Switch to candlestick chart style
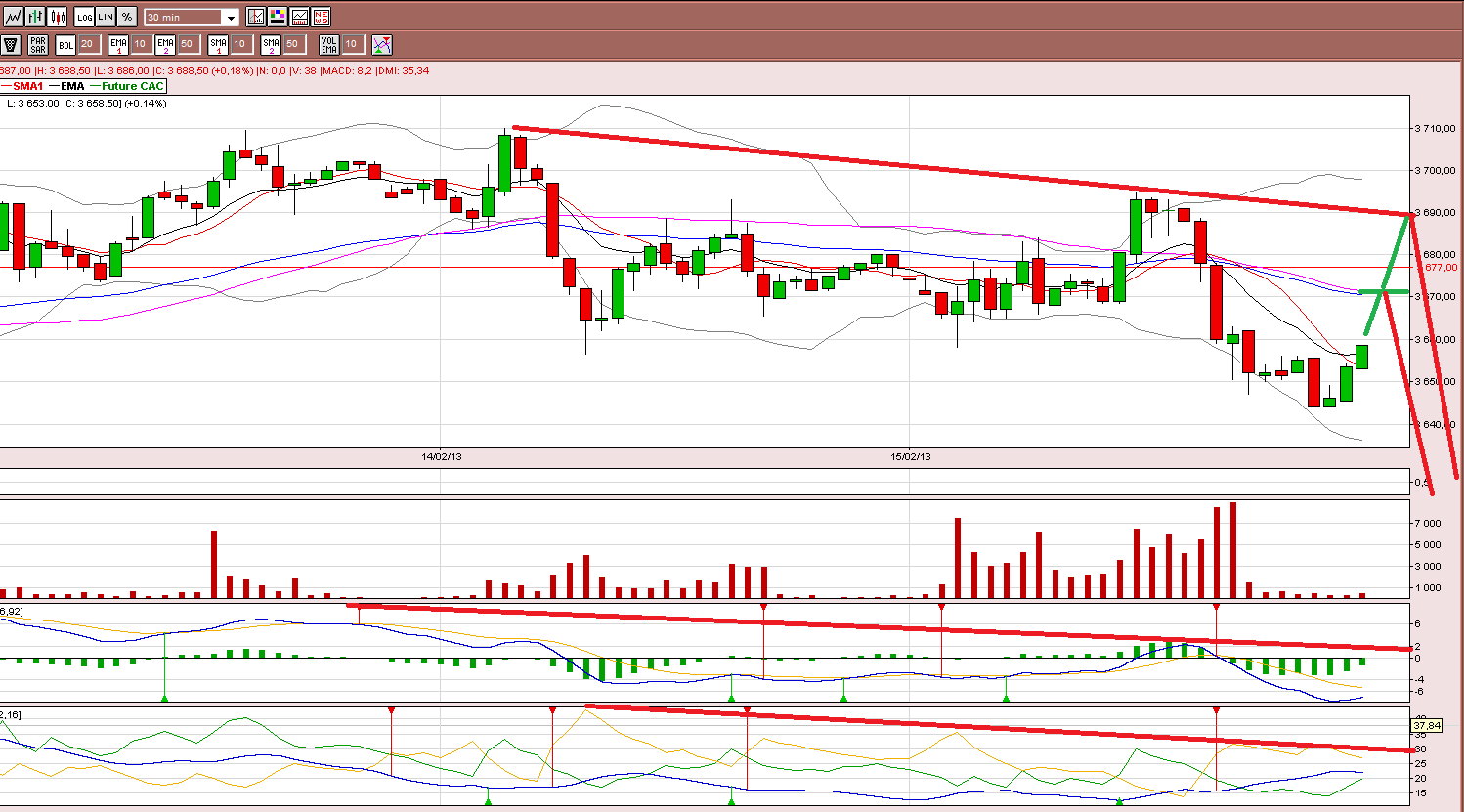Screen dimensions: 1464x812 (57, 17)
